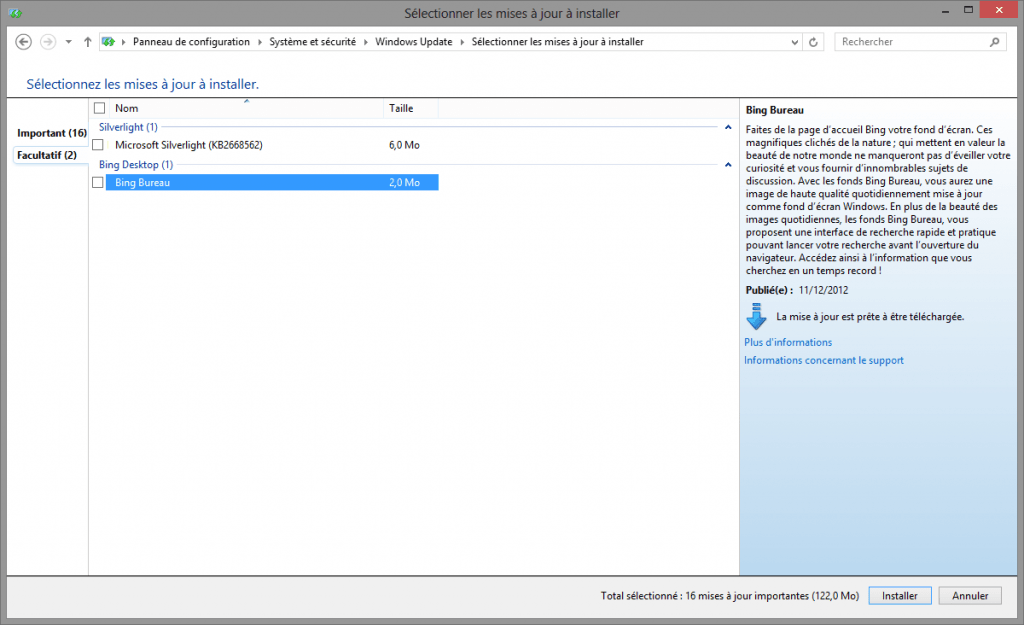
Task: Open Système et sécurité breadcrumb
Action: (312, 42)
